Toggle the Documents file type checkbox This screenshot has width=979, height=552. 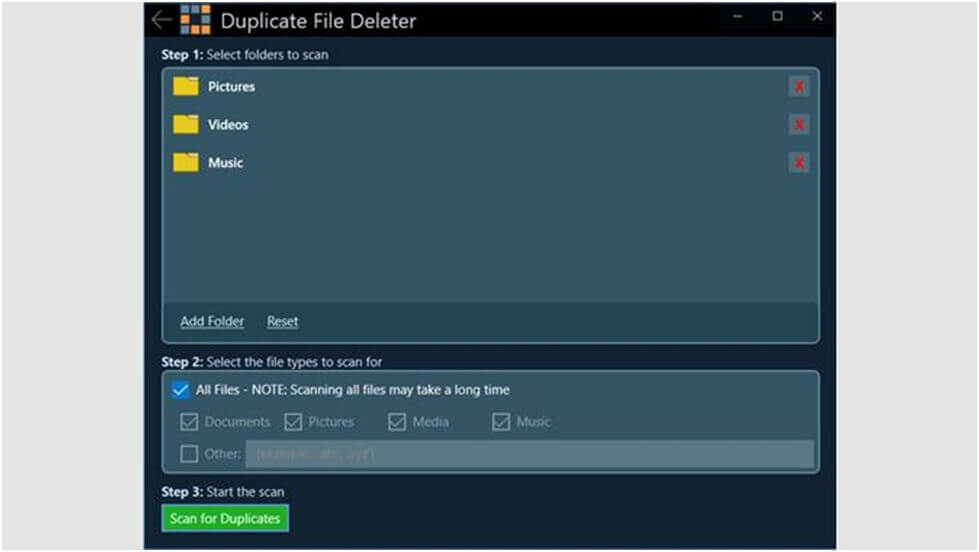[x=189, y=422]
